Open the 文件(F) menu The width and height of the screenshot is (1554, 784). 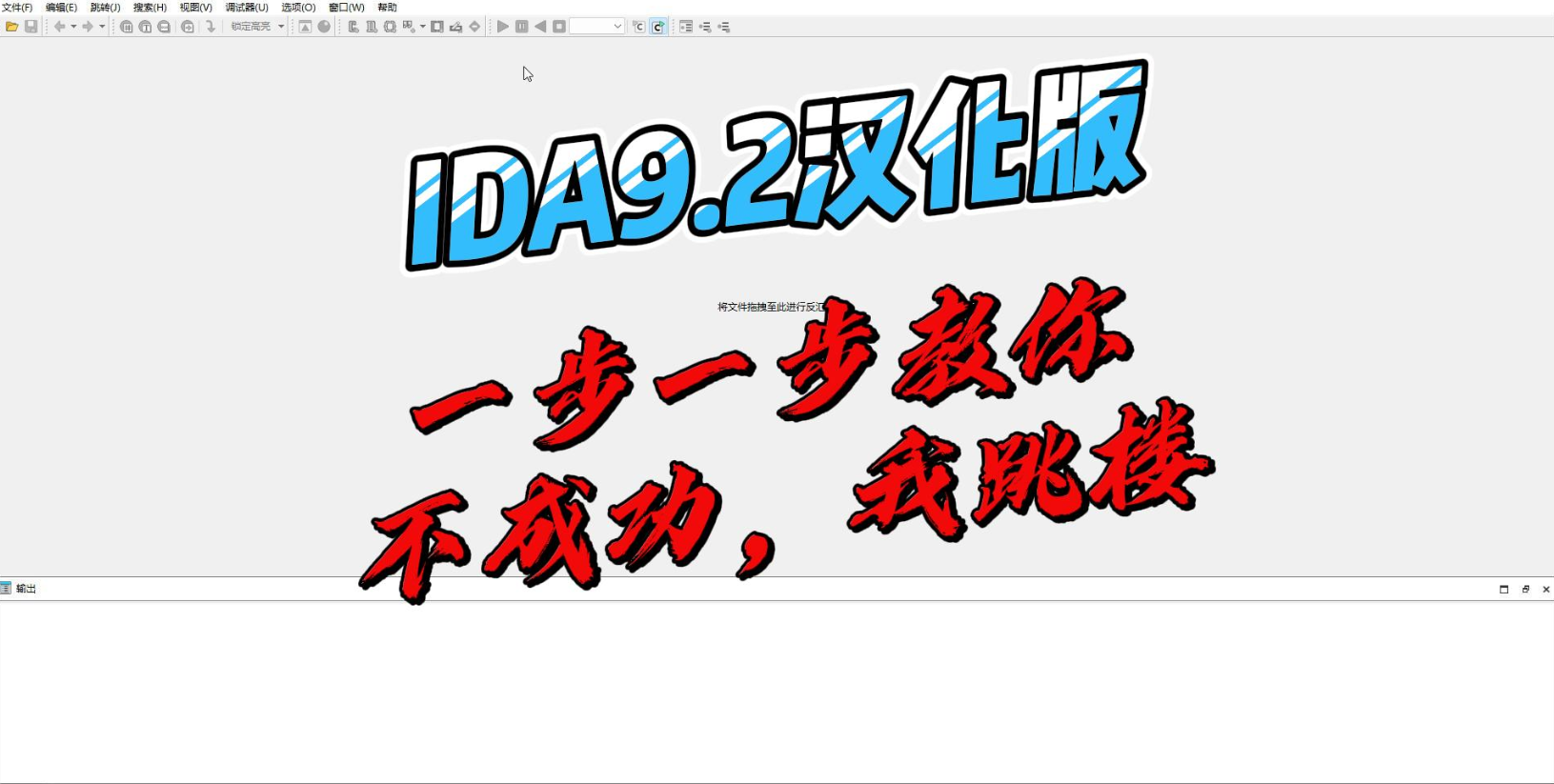pyautogui.click(x=17, y=8)
